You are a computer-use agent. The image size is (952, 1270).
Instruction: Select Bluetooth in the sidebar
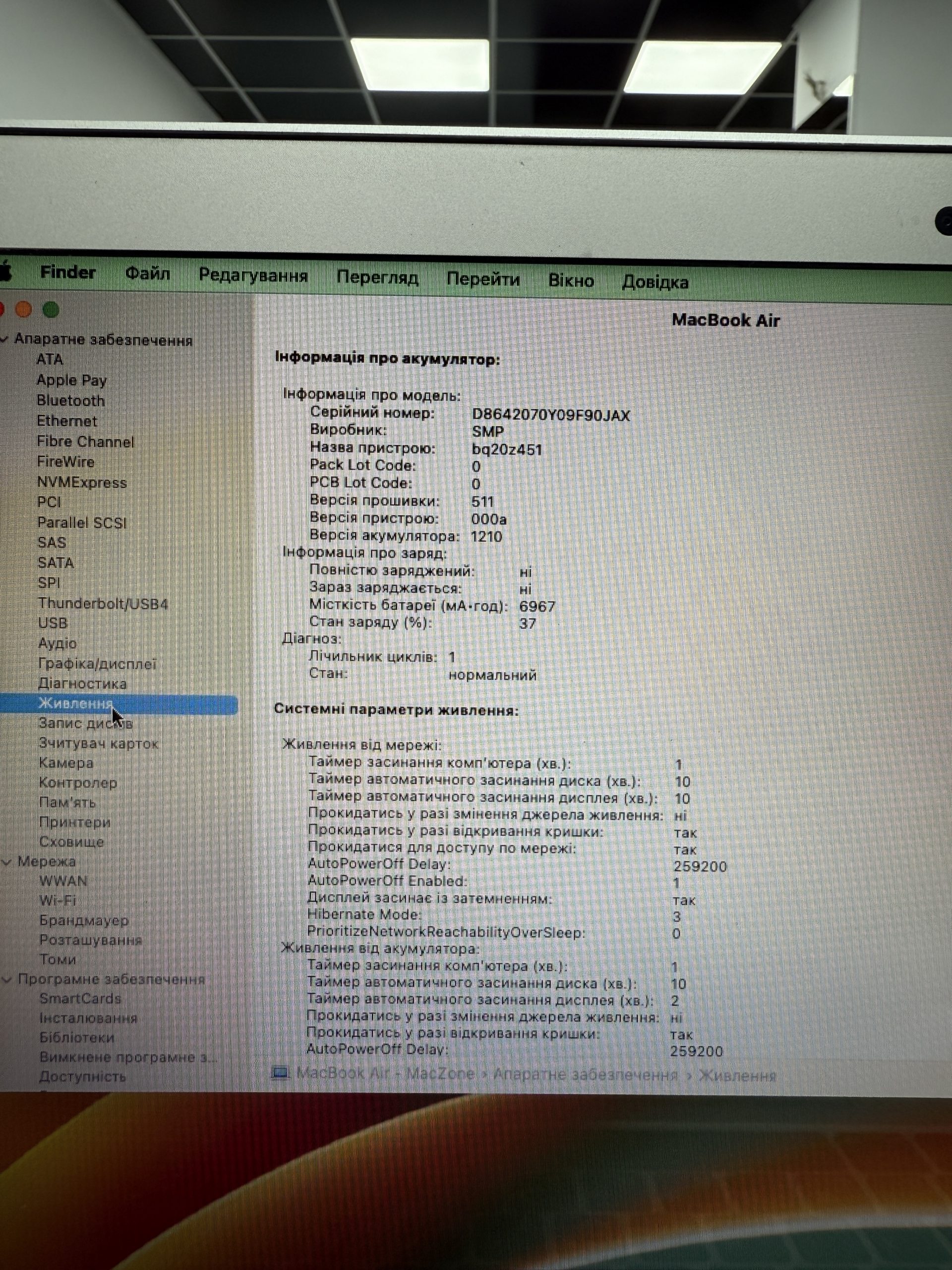tap(70, 400)
